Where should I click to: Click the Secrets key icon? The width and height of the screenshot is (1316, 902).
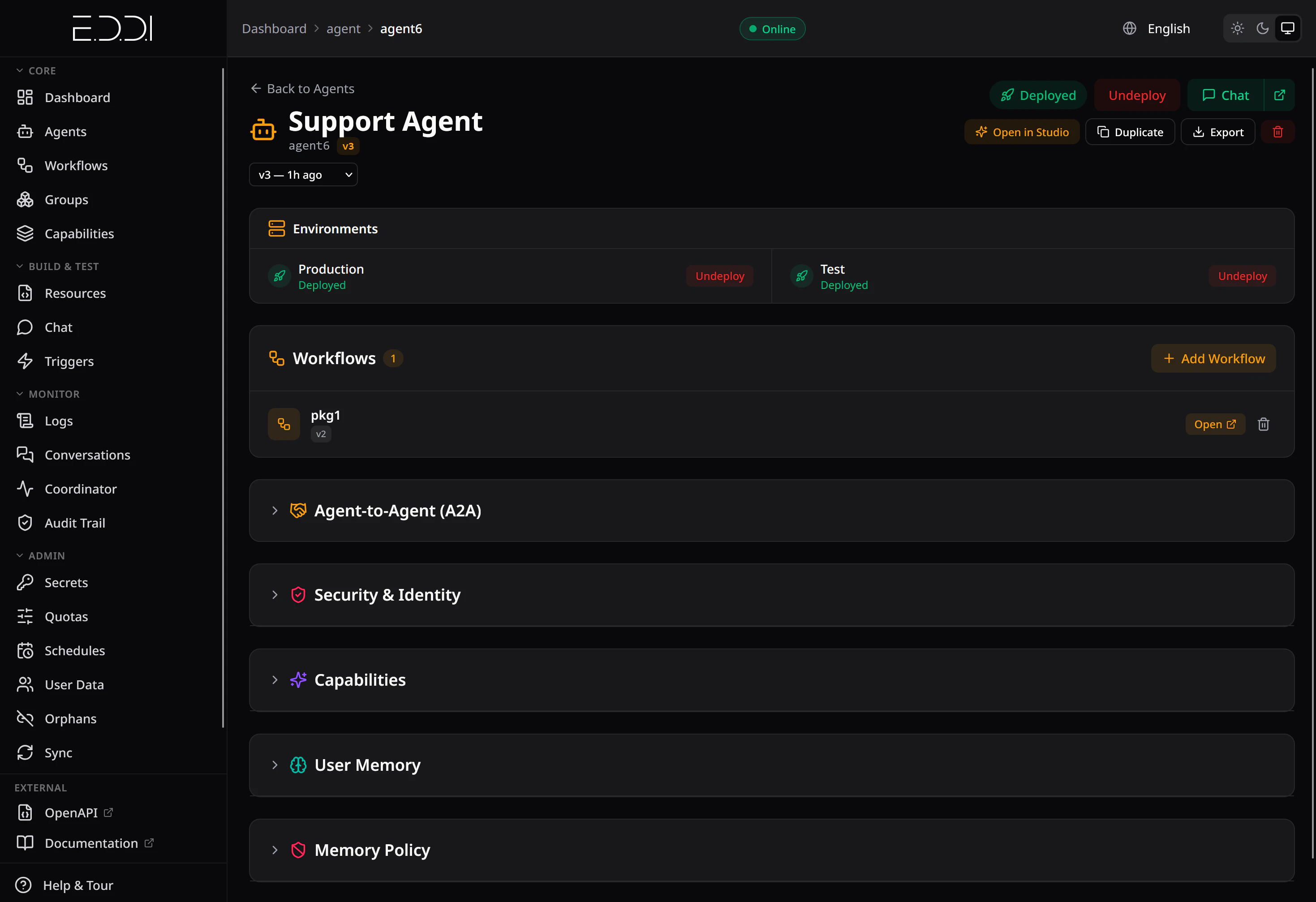pos(25,582)
